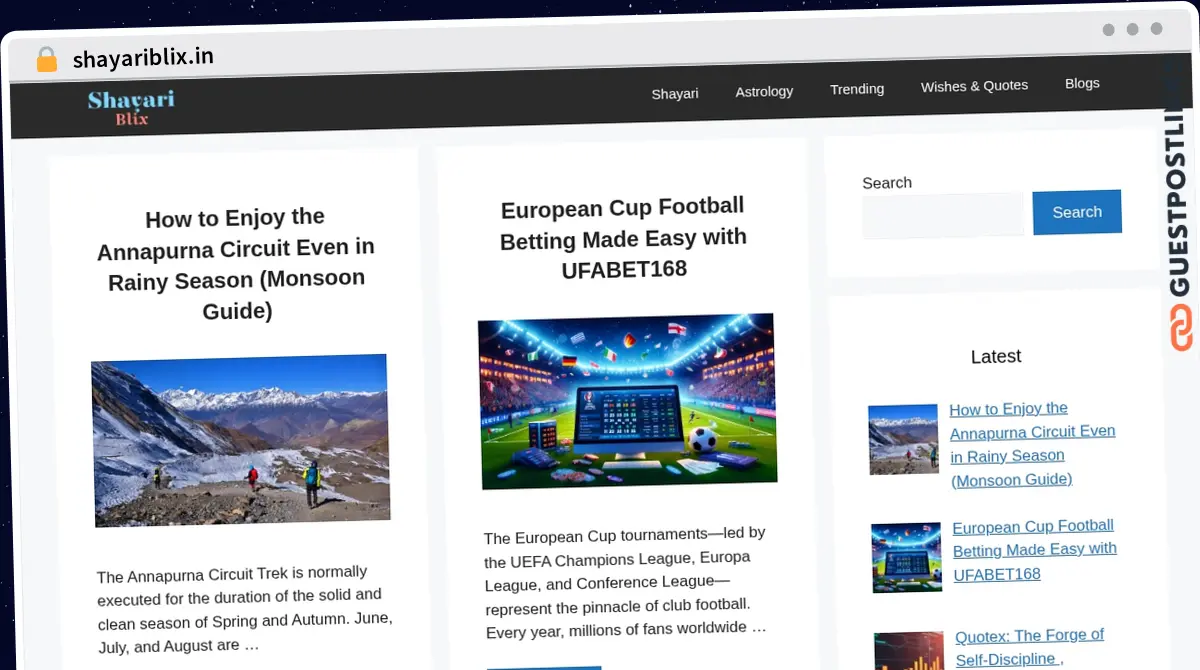
Task: Go to Trending section
Action: click(857, 89)
